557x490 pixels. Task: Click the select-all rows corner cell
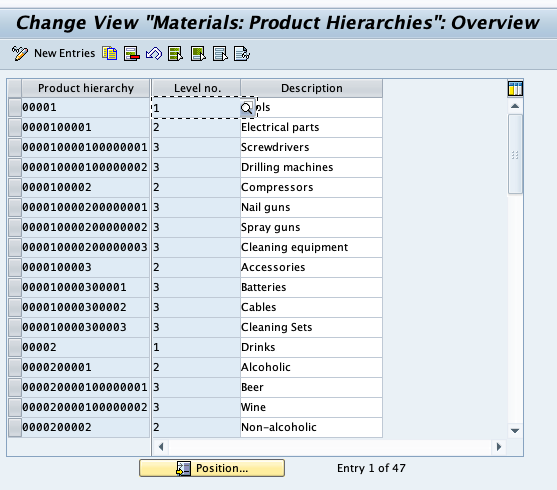click(15, 88)
